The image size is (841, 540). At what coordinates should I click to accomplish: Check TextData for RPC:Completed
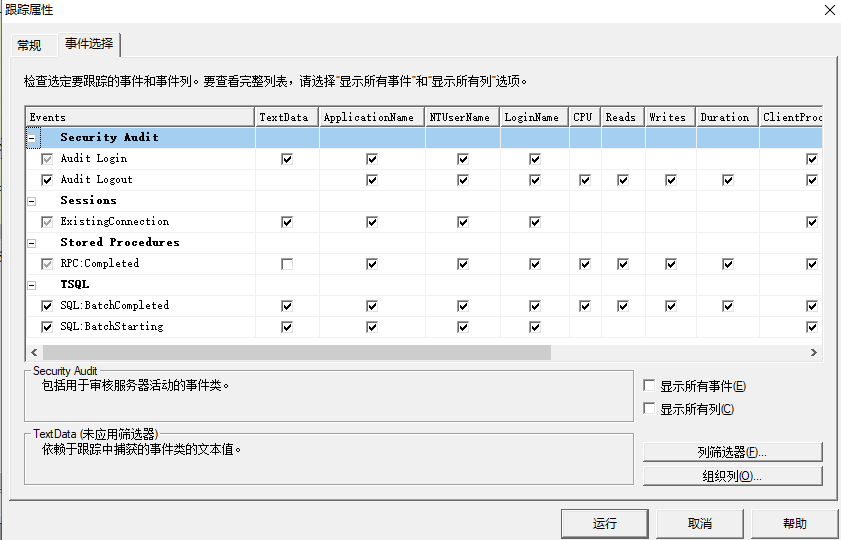point(287,264)
